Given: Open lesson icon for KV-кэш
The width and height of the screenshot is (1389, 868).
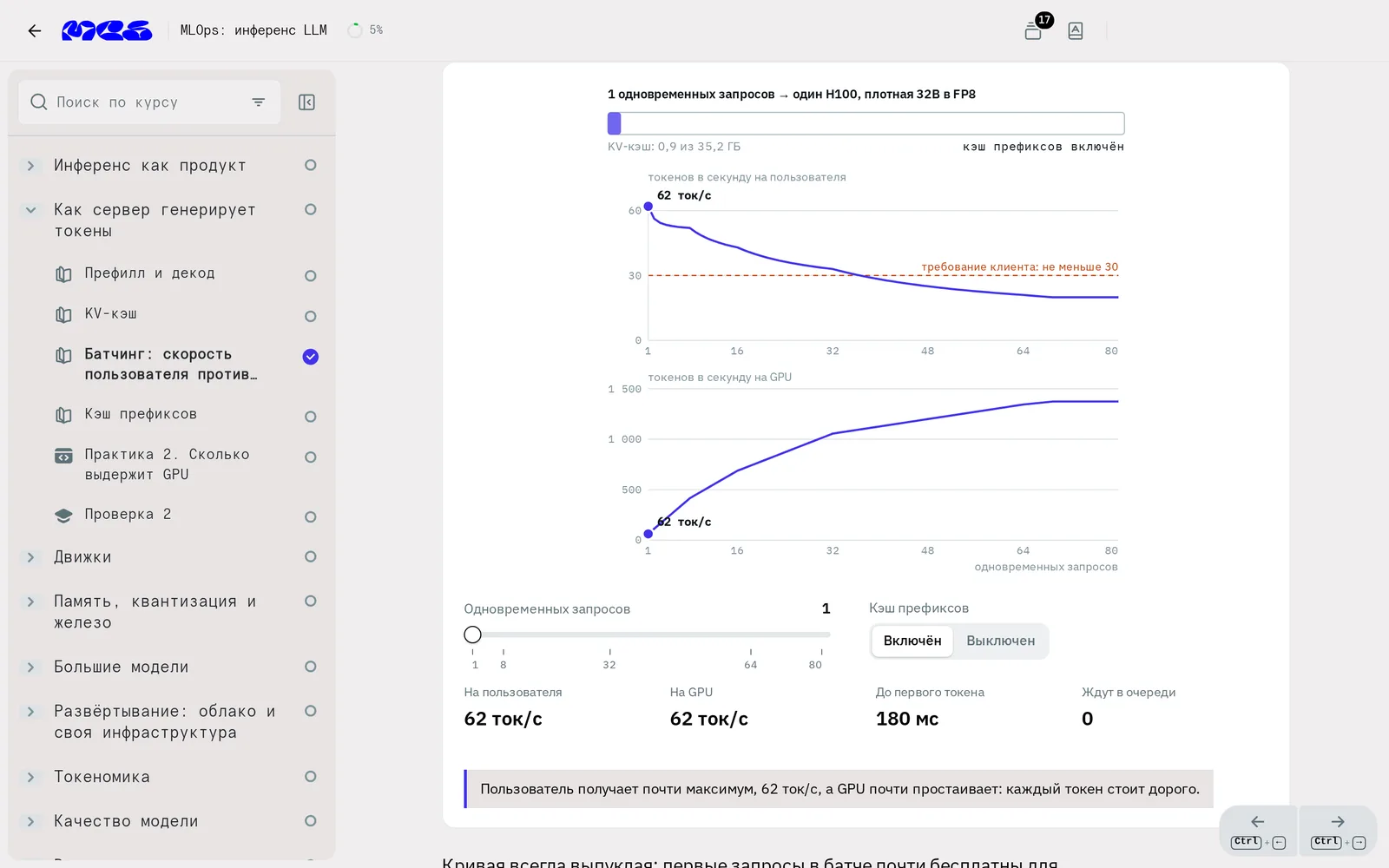Looking at the screenshot, I should tap(63, 315).
